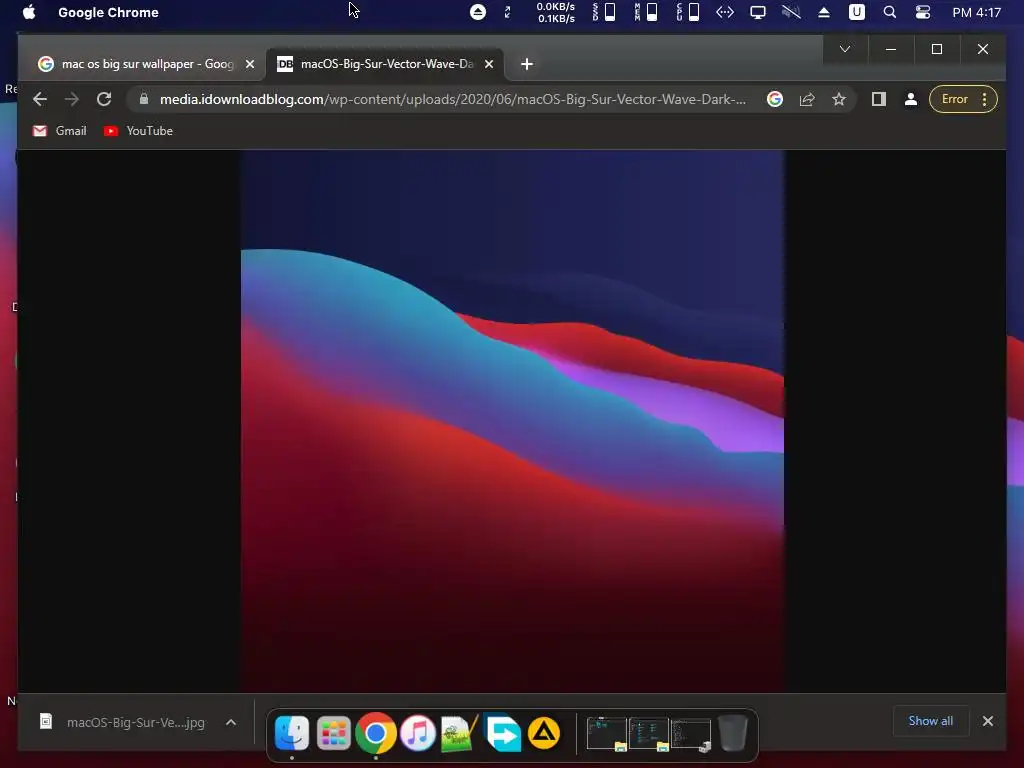Show all downloads
This screenshot has height=768, width=1024.
[930, 721]
